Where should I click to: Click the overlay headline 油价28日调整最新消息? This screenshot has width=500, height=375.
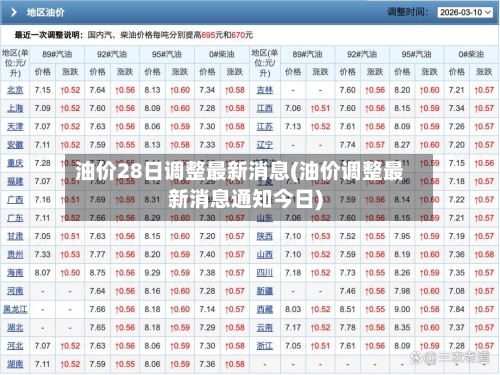pos(182,172)
